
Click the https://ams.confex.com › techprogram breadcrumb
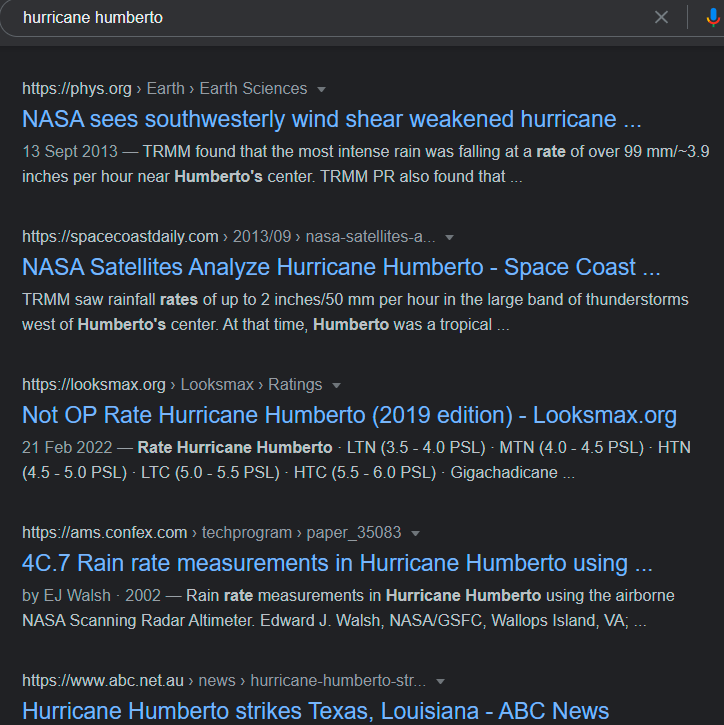pyautogui.click(x=212, y=532)
